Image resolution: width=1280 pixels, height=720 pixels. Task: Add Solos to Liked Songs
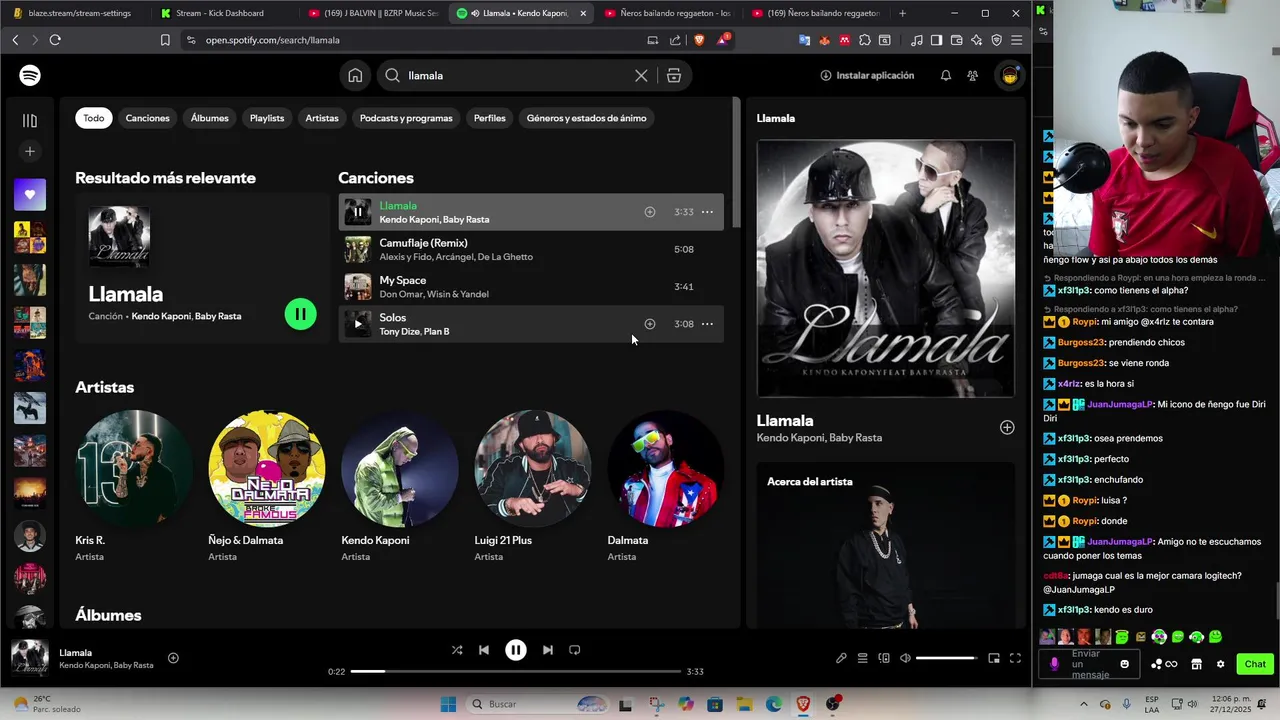[649, 324]
